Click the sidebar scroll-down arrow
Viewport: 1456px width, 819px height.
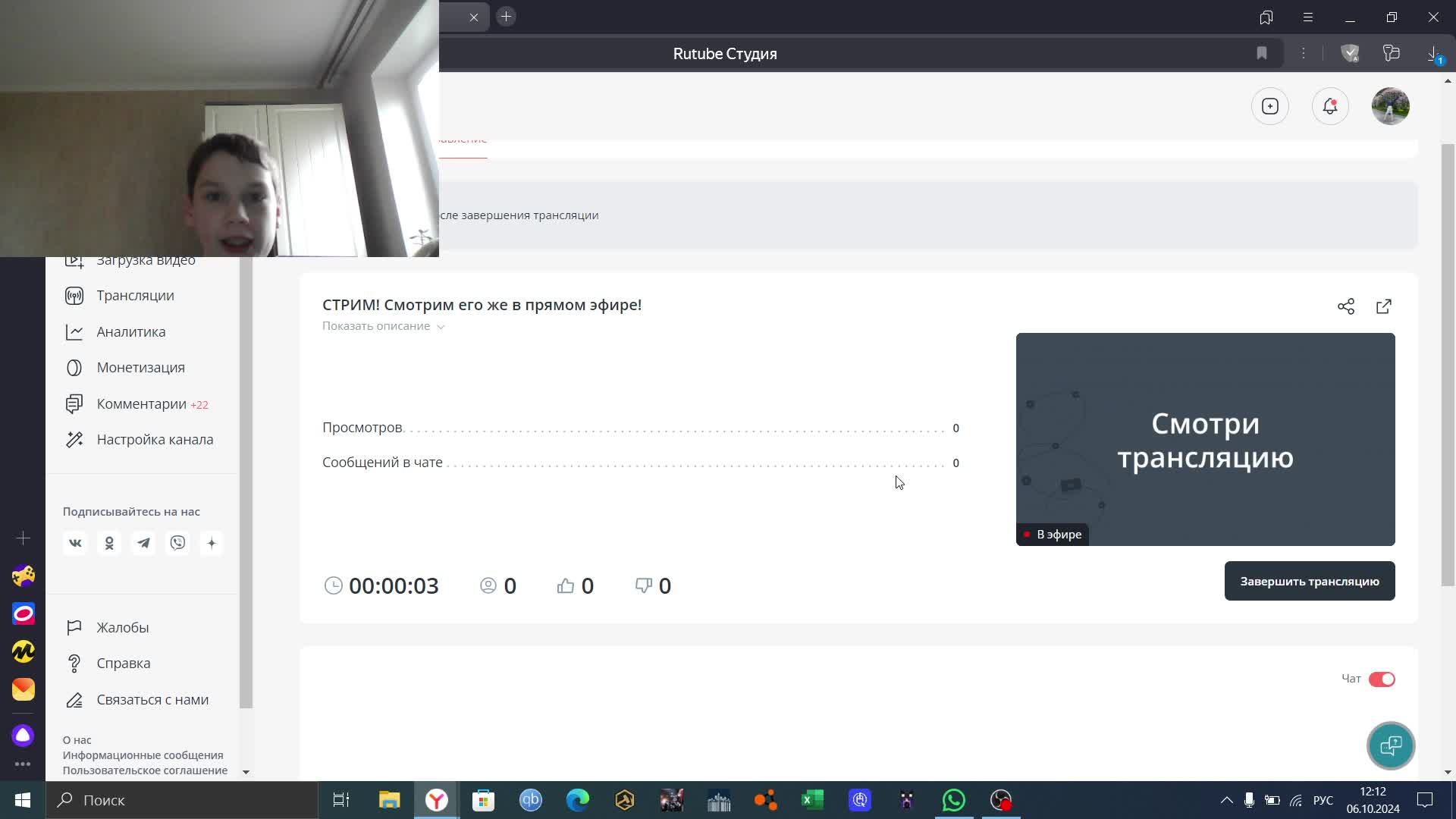click(246, 772)
